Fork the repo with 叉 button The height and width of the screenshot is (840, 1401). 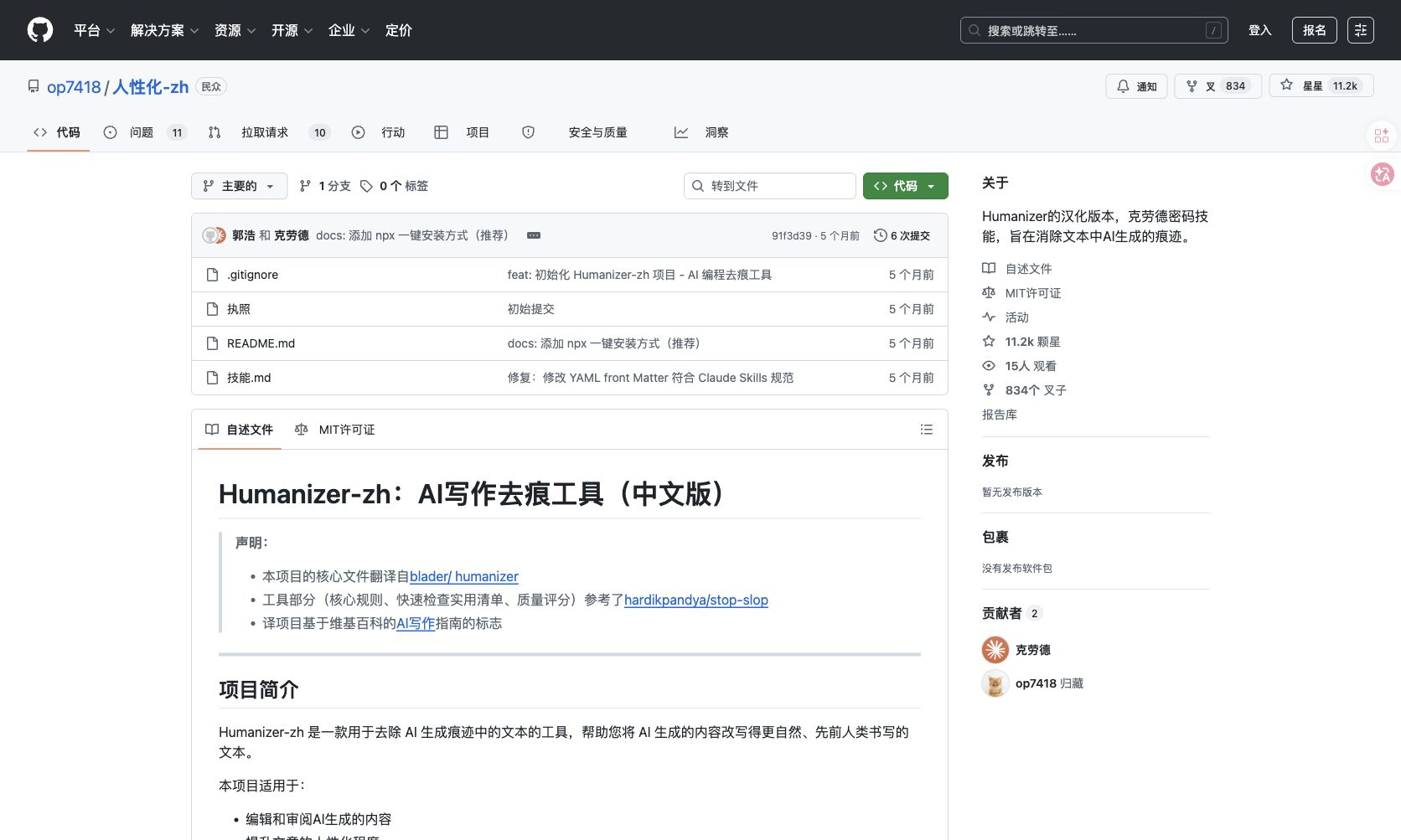click(1217, 86)
